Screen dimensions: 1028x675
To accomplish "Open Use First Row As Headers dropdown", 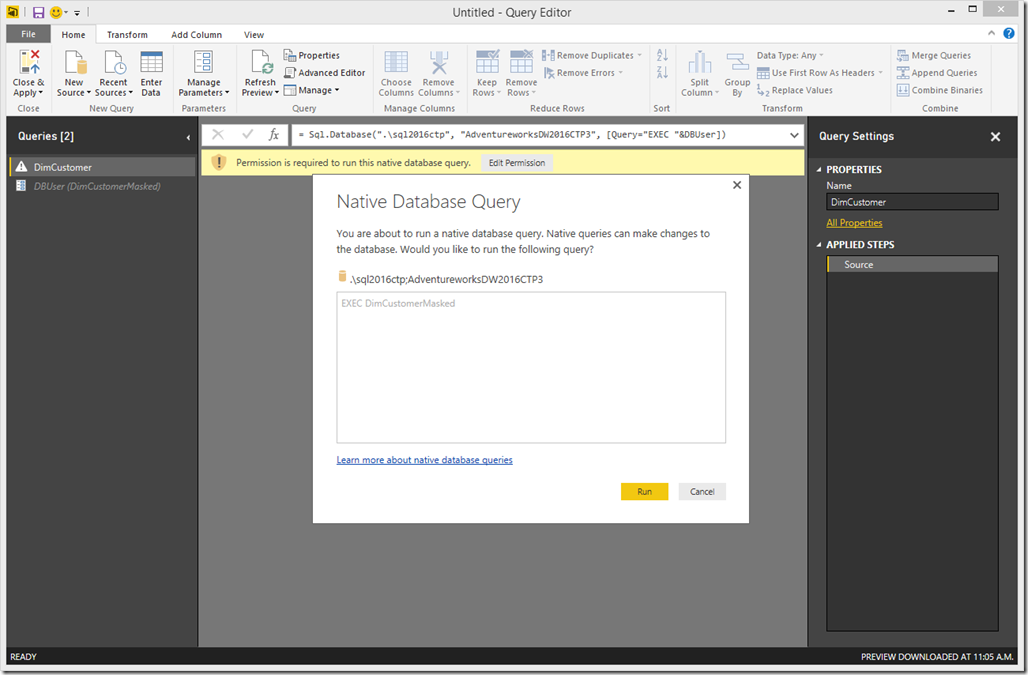I will click(x=820, y=73).
